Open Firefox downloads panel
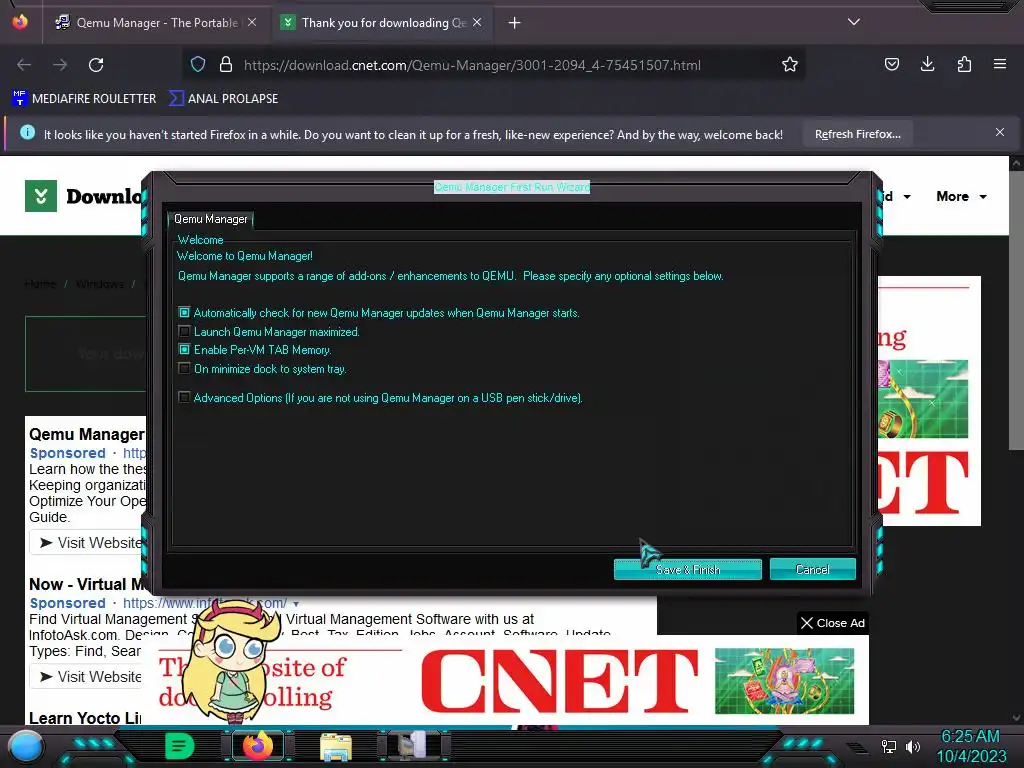Screen dimensions: 1024x768 point(927,64)
